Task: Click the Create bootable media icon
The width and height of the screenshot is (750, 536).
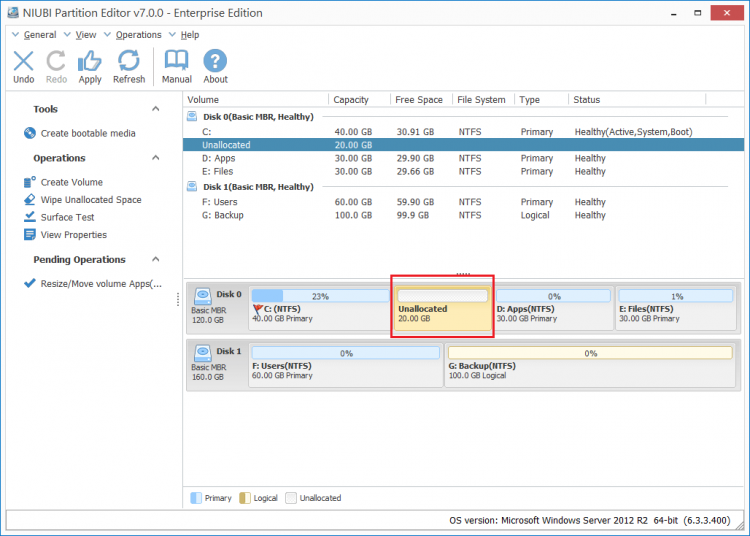Action: point(30,133)
